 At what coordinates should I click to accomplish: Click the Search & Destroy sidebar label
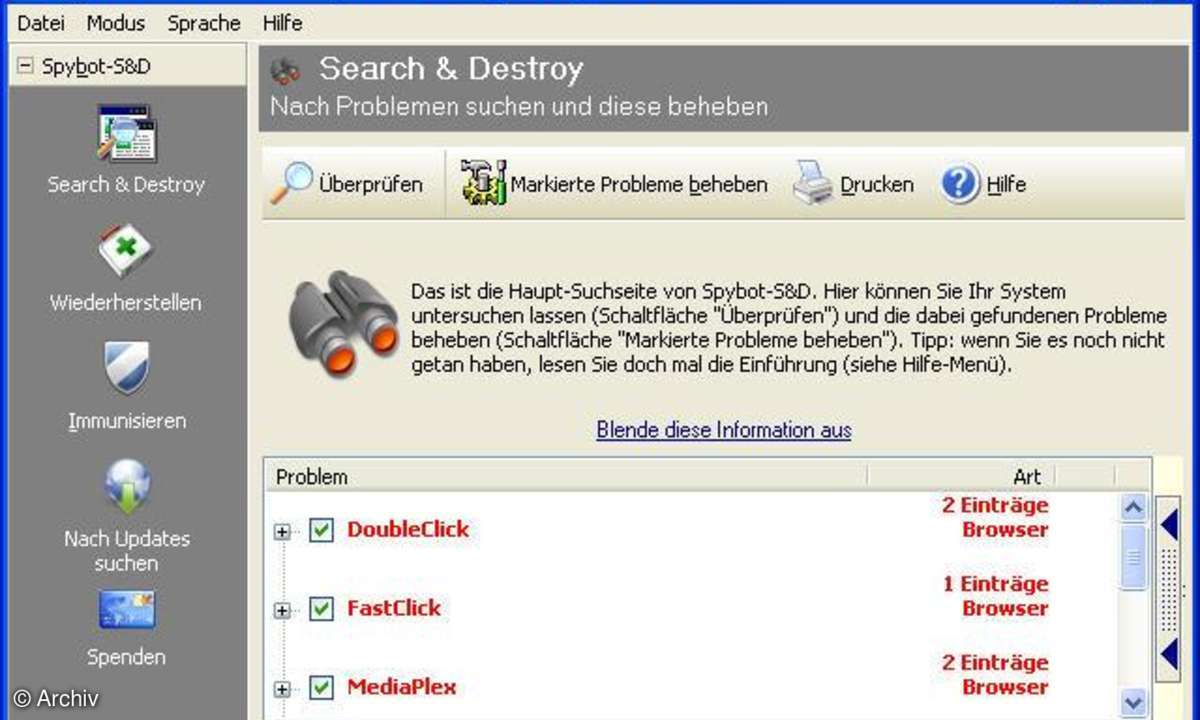click(126, 185)
